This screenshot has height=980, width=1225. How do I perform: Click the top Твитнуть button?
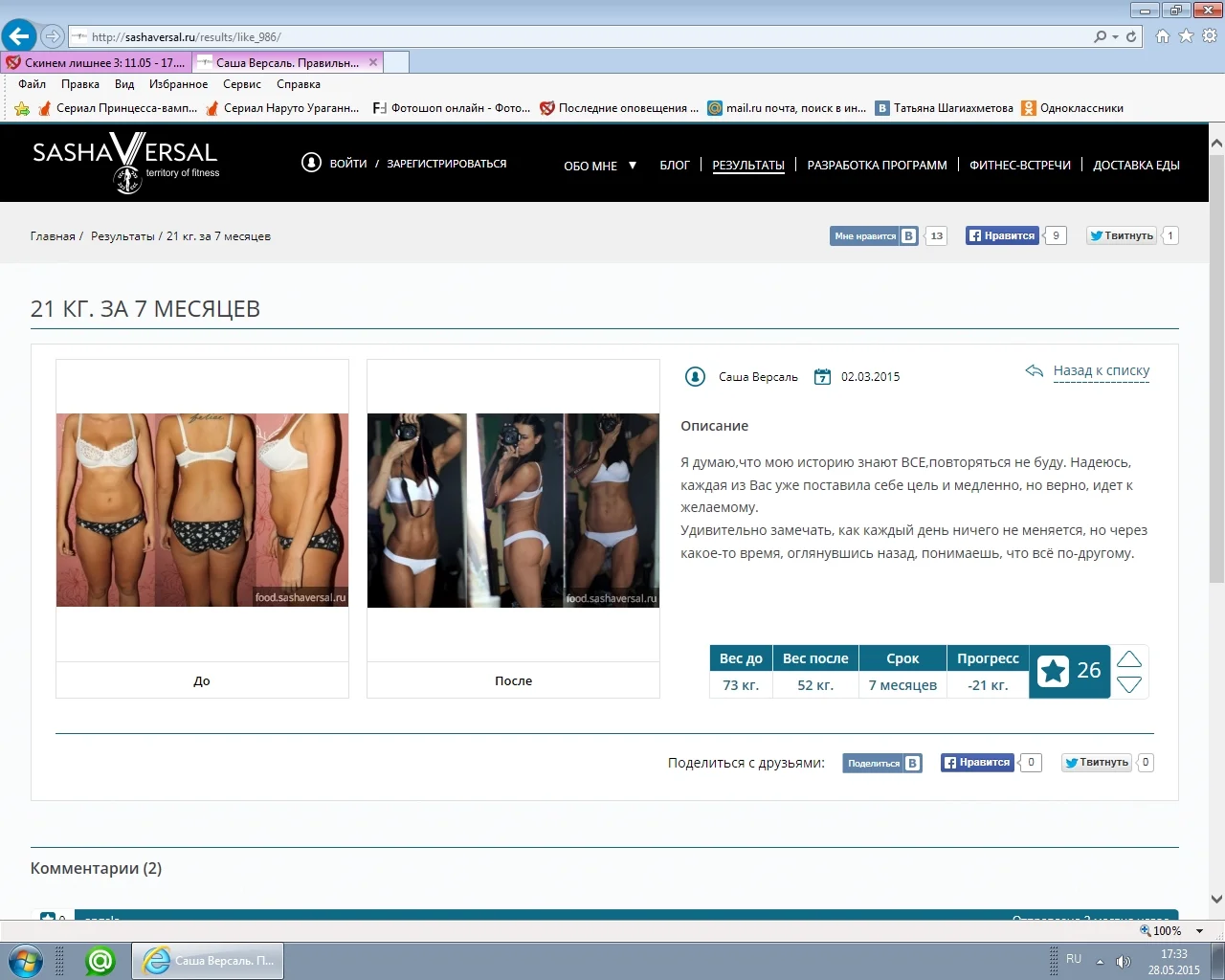pyautogui.click(x=1122, y=235)
